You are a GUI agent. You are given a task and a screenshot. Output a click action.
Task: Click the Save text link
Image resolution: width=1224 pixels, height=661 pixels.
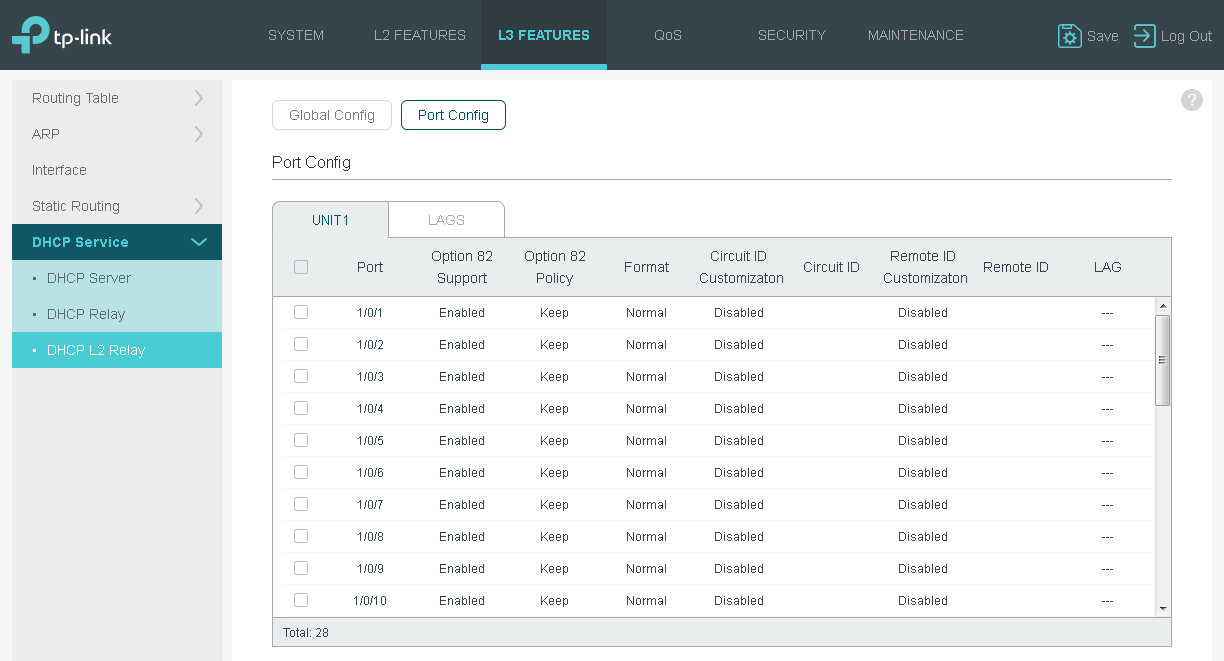click(x=1102, y=36)
